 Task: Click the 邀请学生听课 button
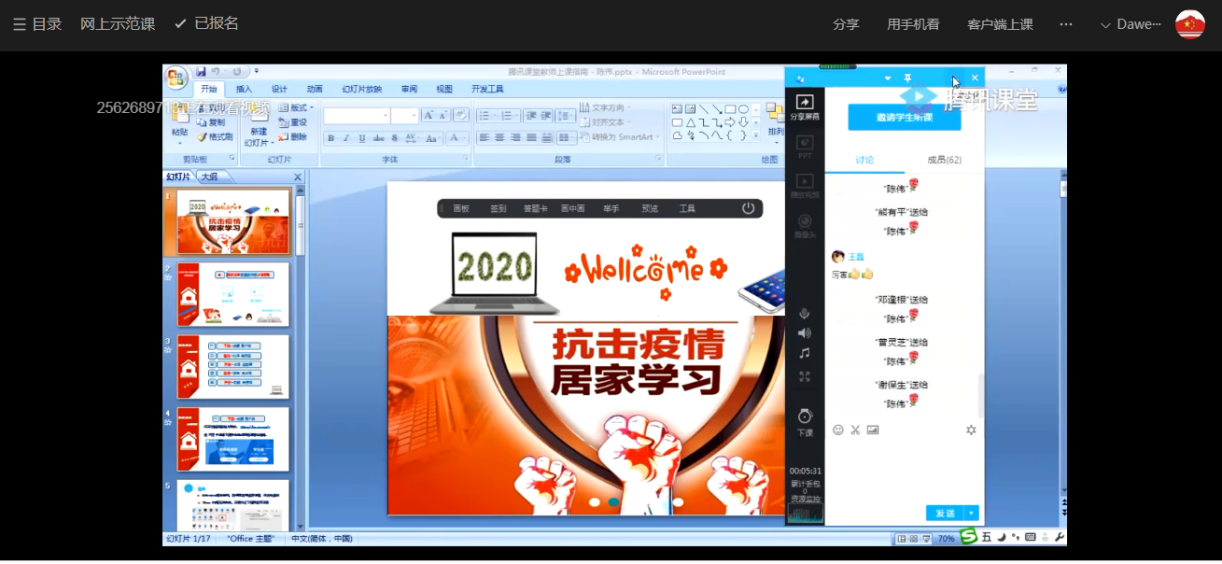point(904,117)
